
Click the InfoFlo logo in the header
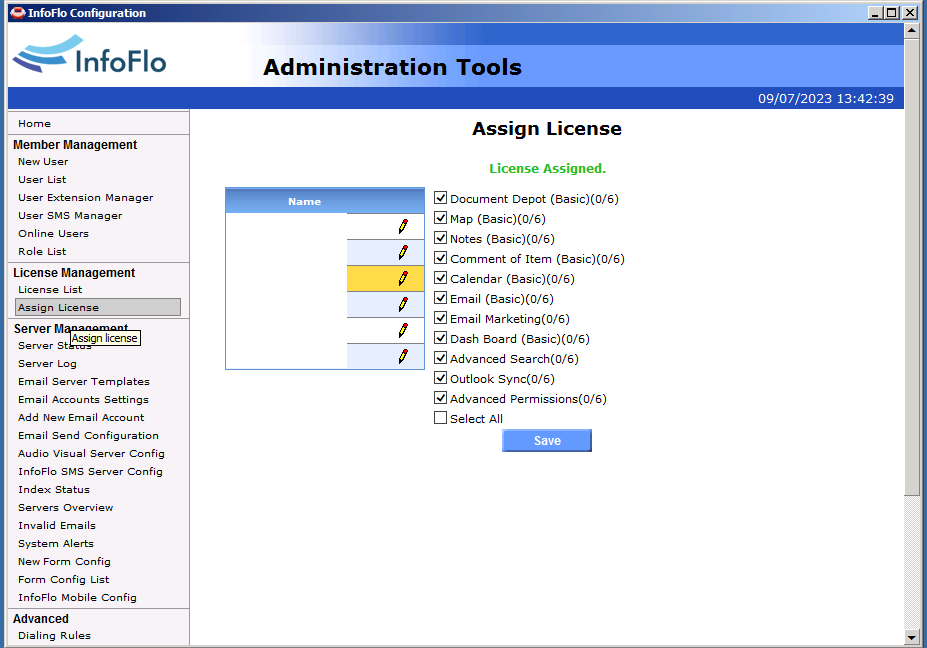click(90, 56)
